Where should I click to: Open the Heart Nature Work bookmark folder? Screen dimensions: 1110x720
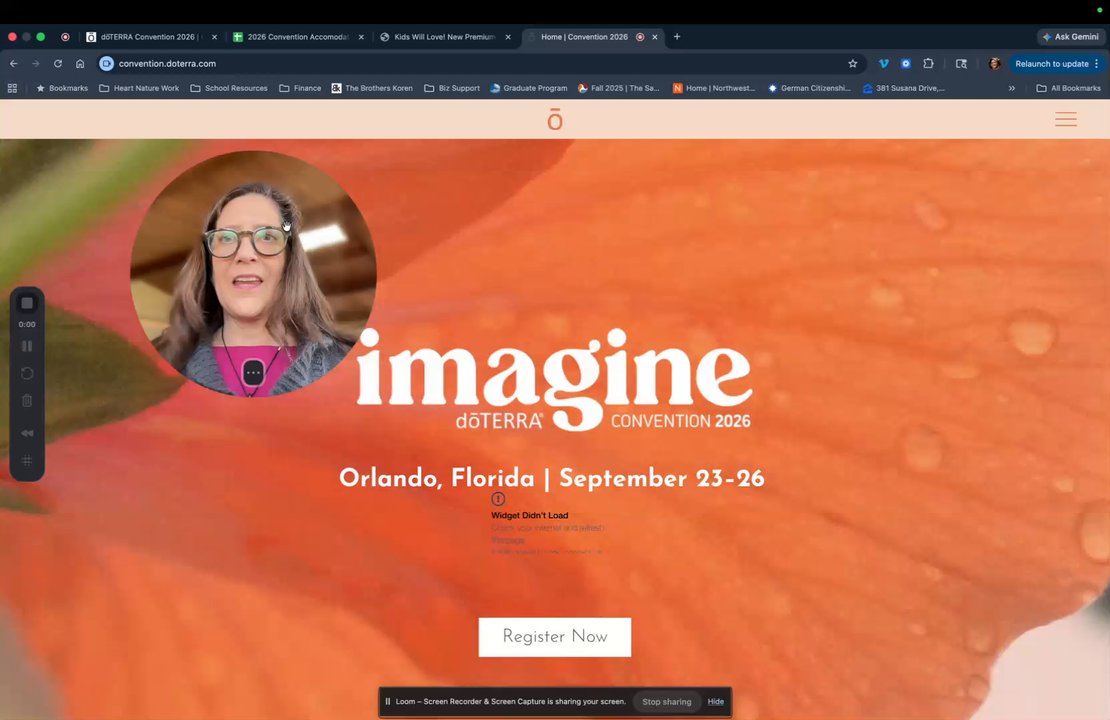tap(139, 88)
